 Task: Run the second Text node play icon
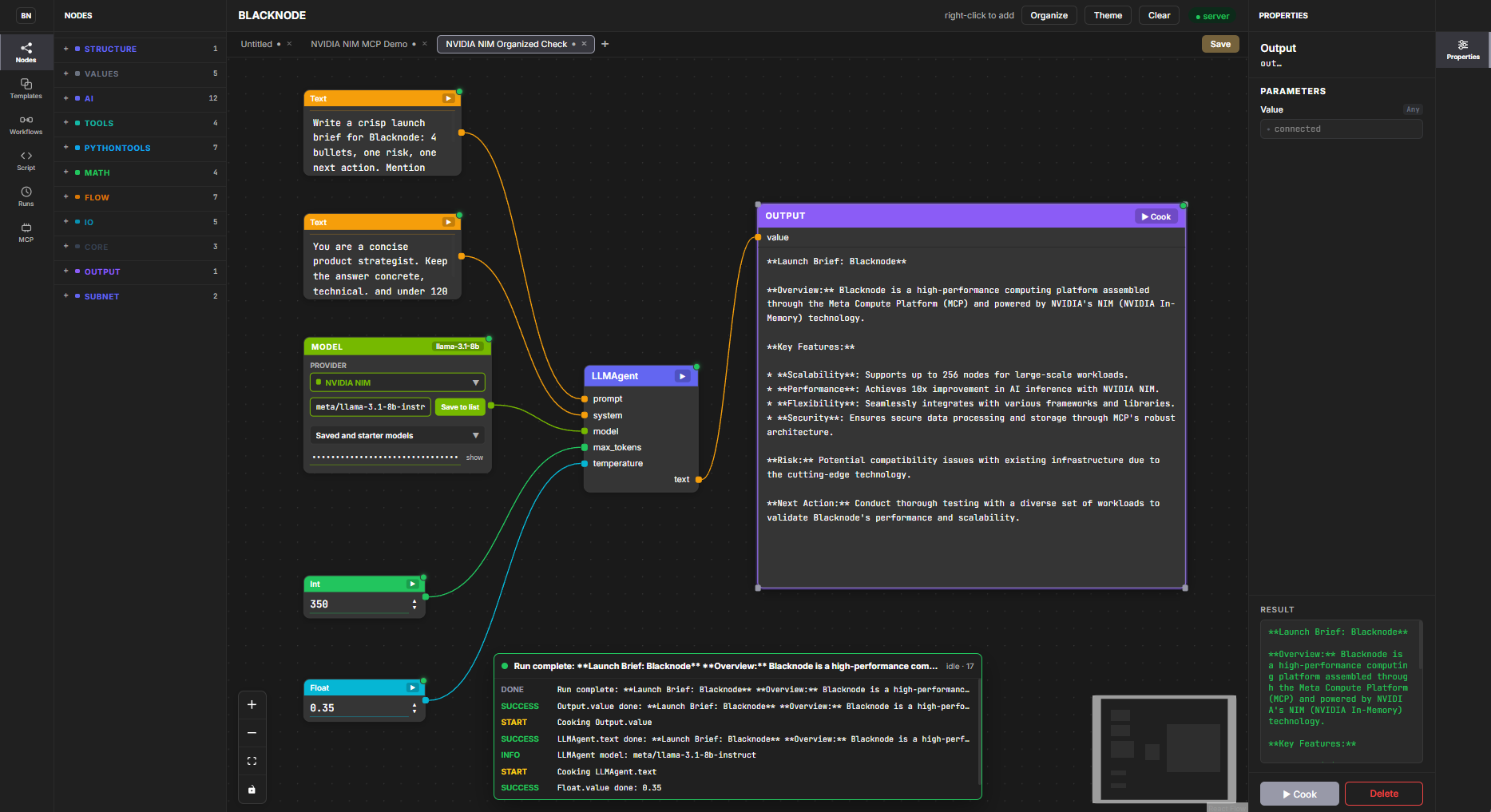click(448, 222)
